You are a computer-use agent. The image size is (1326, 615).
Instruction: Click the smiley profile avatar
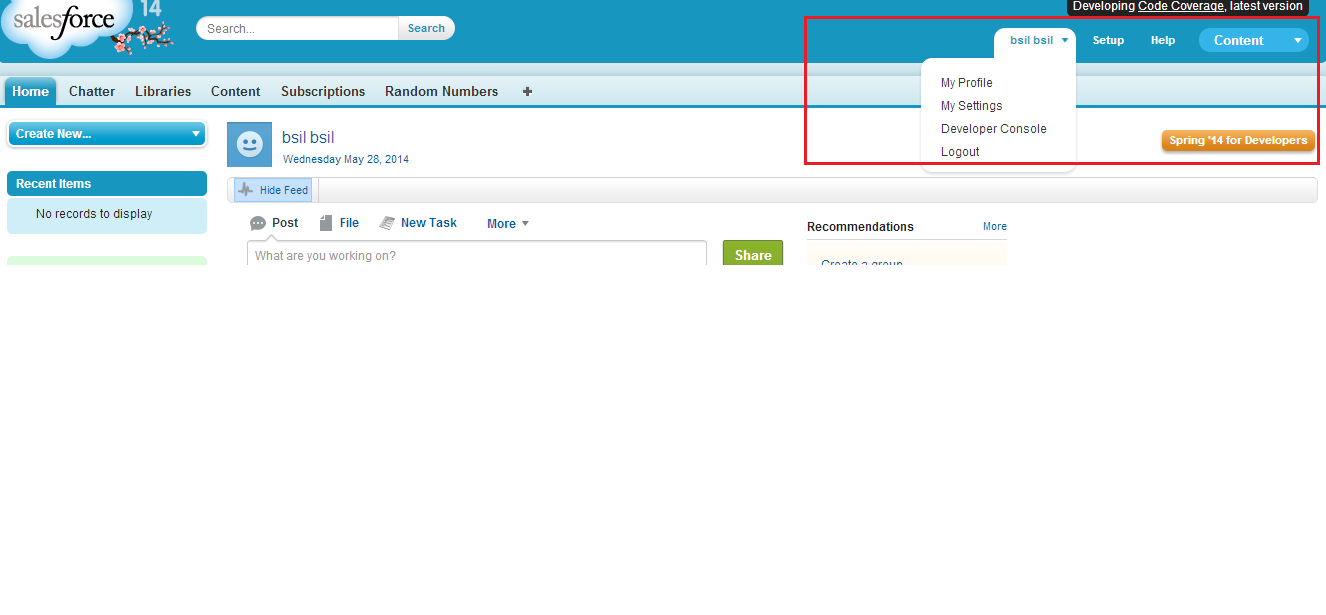(x=249, y=145)
